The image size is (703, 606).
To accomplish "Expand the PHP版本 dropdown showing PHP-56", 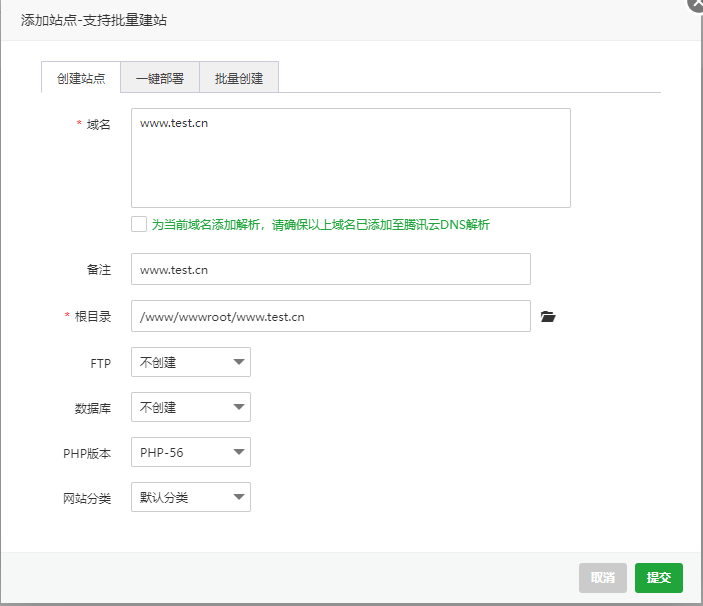I will 191,452.
